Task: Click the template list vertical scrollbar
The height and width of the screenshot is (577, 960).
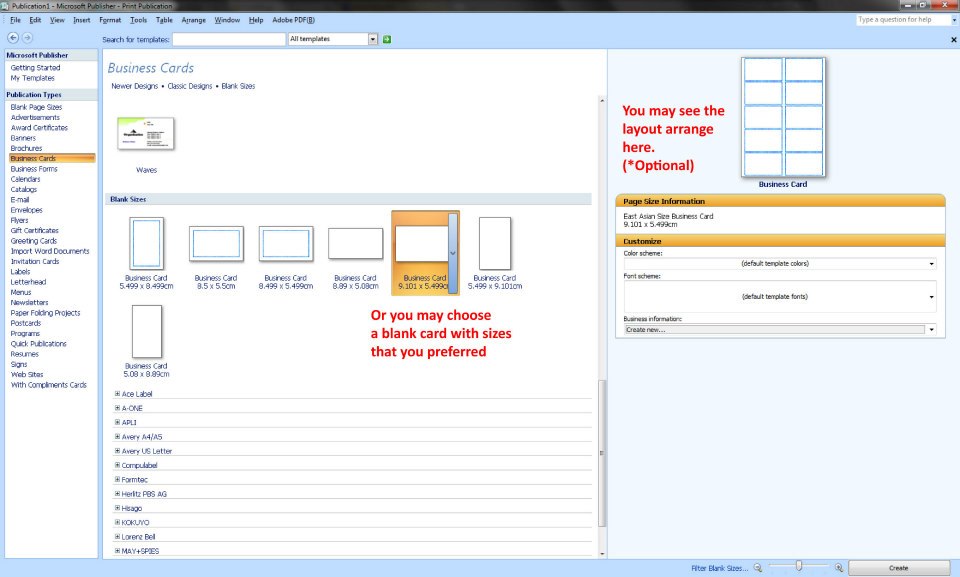Action: [x=602, y=453]
